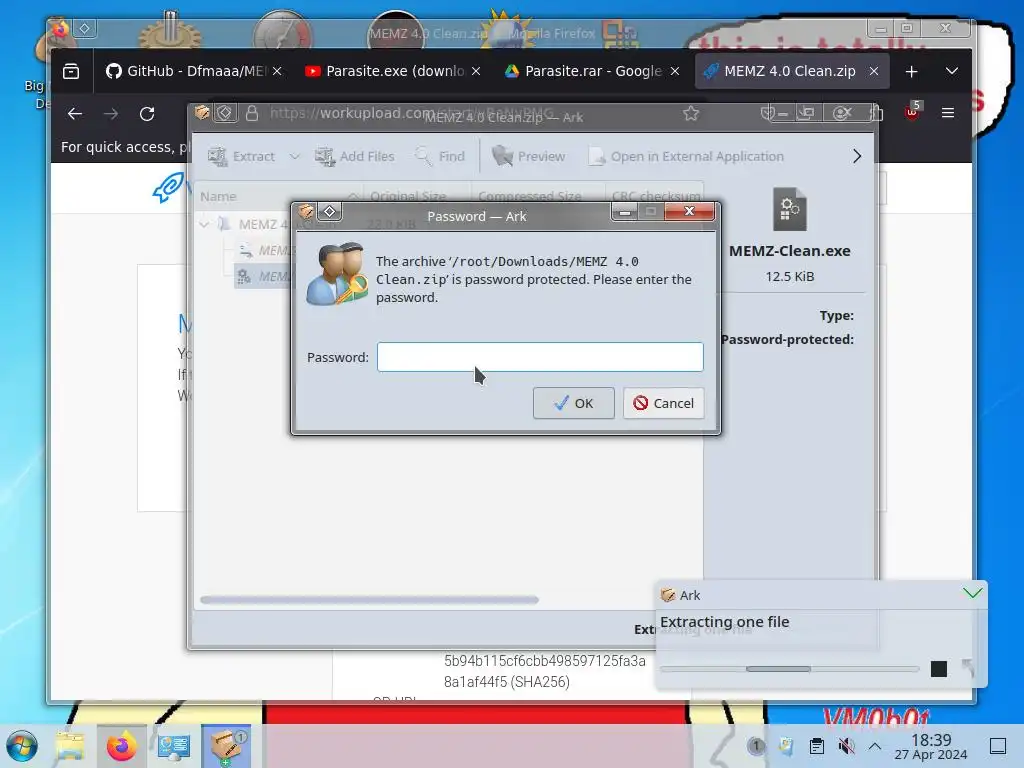Close the Parasite.rar Google Drive tab

click(675, 71)
